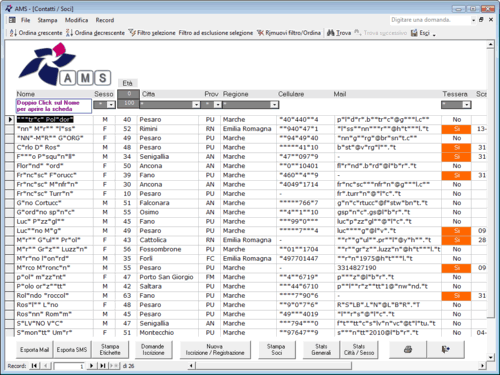Click Domande Iscrizione button
500x375 pixels.
tap(153, 350)
